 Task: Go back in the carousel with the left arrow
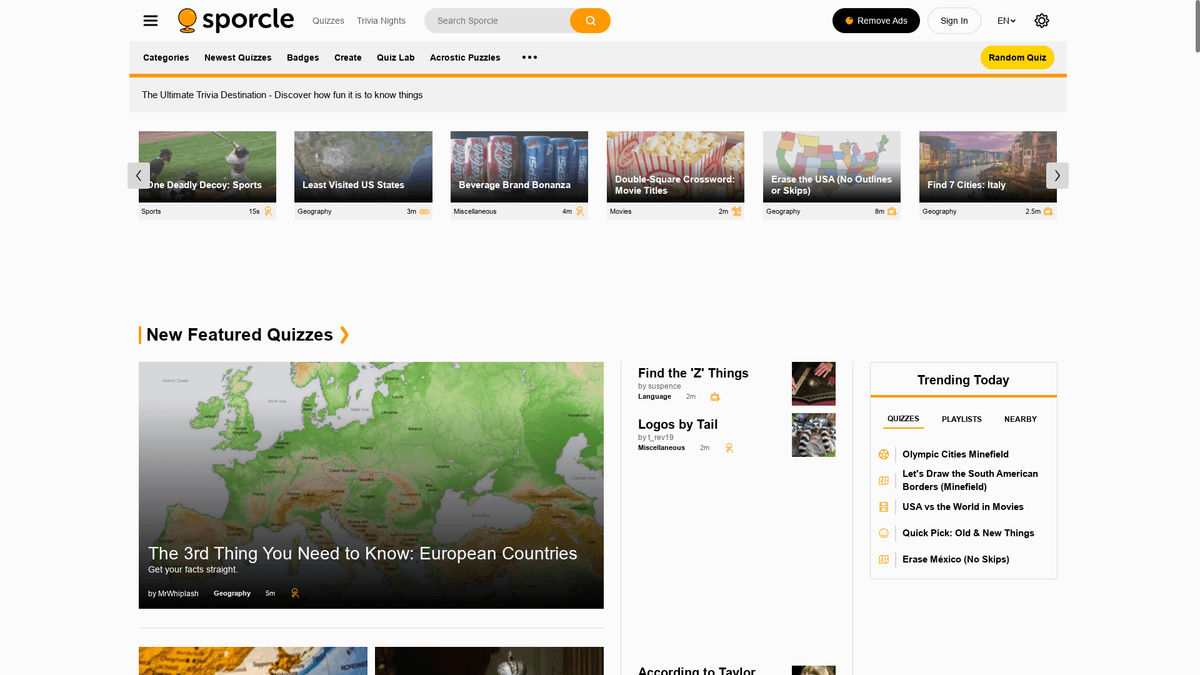139,174
